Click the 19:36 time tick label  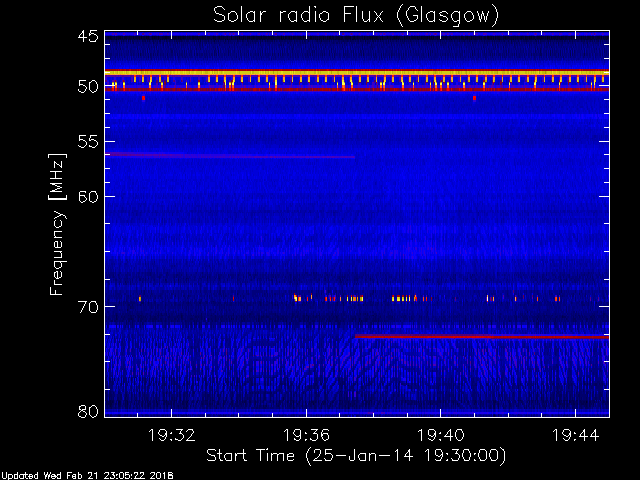(306, 435)
